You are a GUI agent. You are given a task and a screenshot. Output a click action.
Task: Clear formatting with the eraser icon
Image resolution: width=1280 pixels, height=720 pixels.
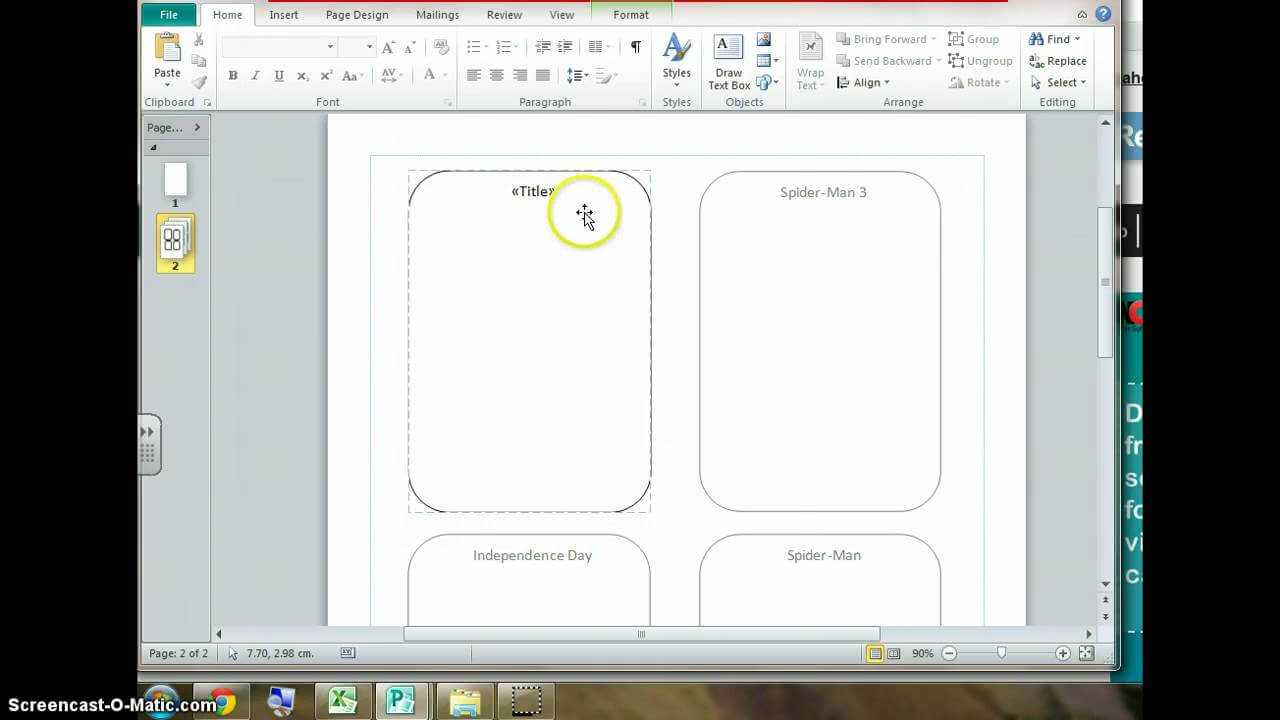[441, 47]
